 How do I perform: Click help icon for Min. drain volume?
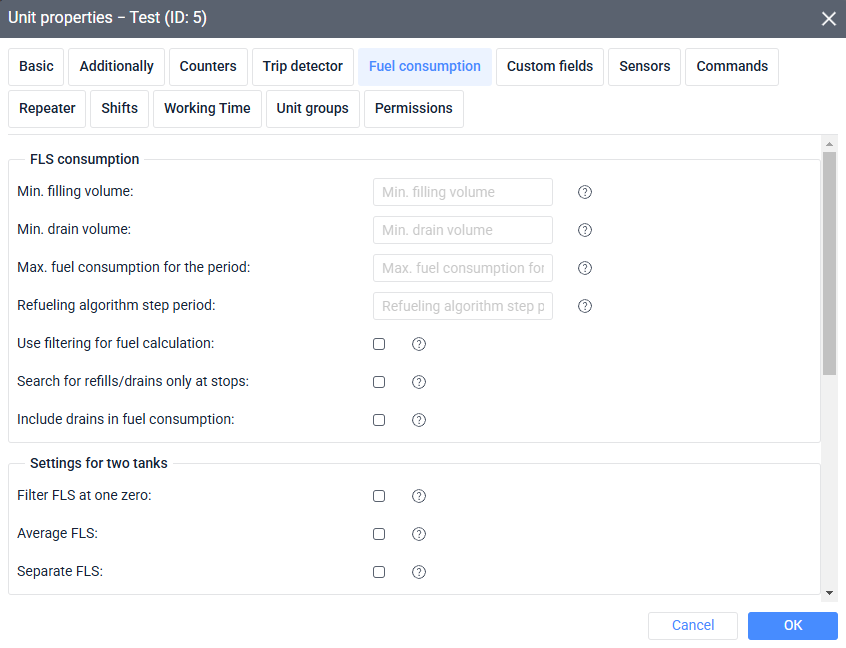point(585,230)
